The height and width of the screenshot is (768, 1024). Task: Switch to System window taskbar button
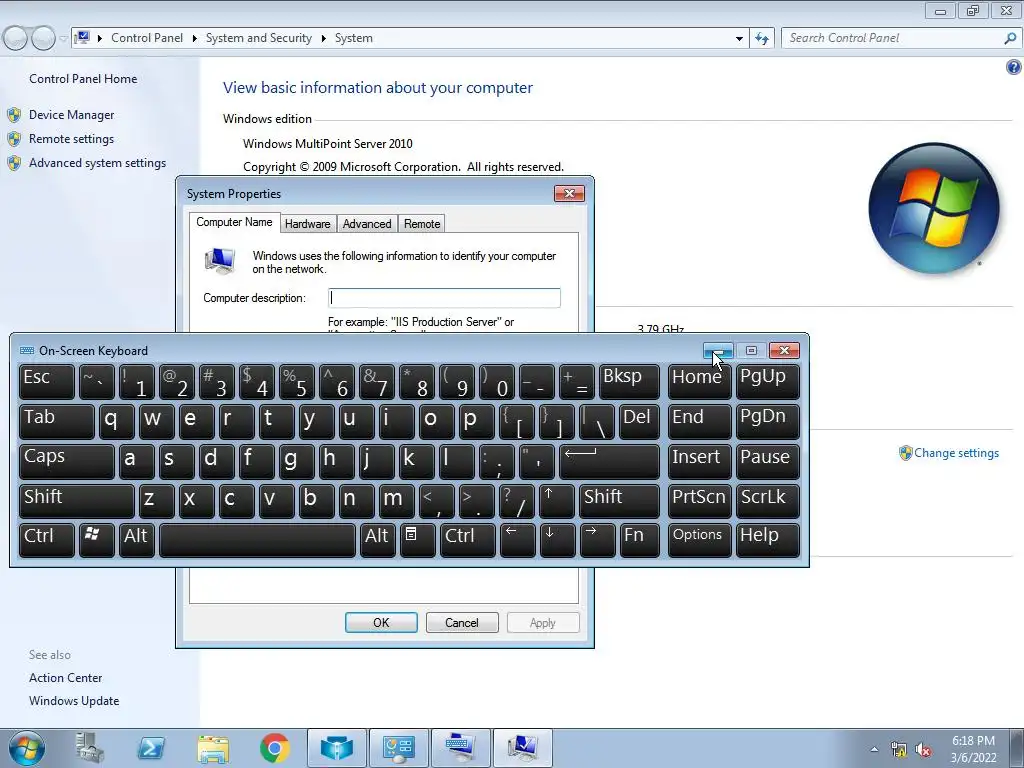tap(522, 748)
